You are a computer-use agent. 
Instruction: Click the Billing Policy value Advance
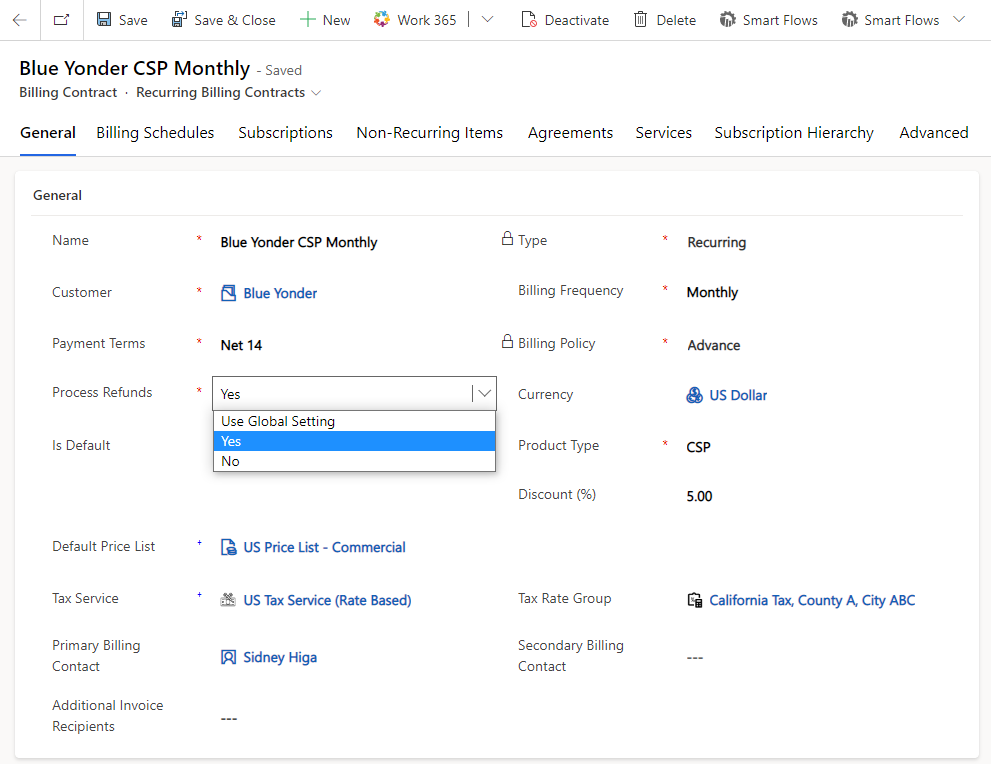714,345
